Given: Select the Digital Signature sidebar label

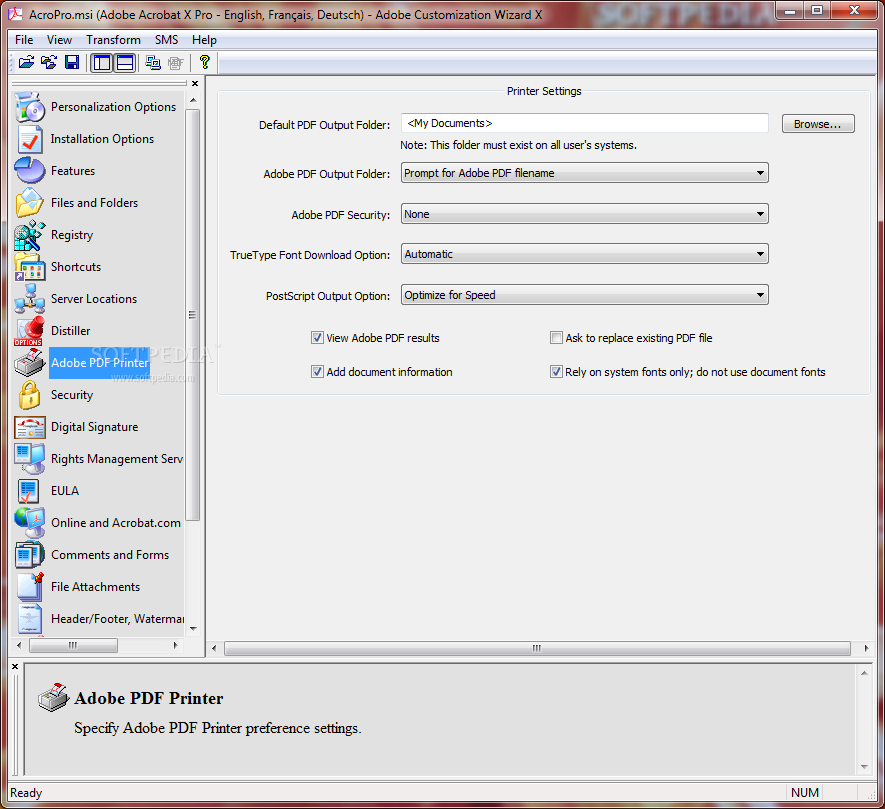Looking at the screenshot, I should (x=95, y=427).
